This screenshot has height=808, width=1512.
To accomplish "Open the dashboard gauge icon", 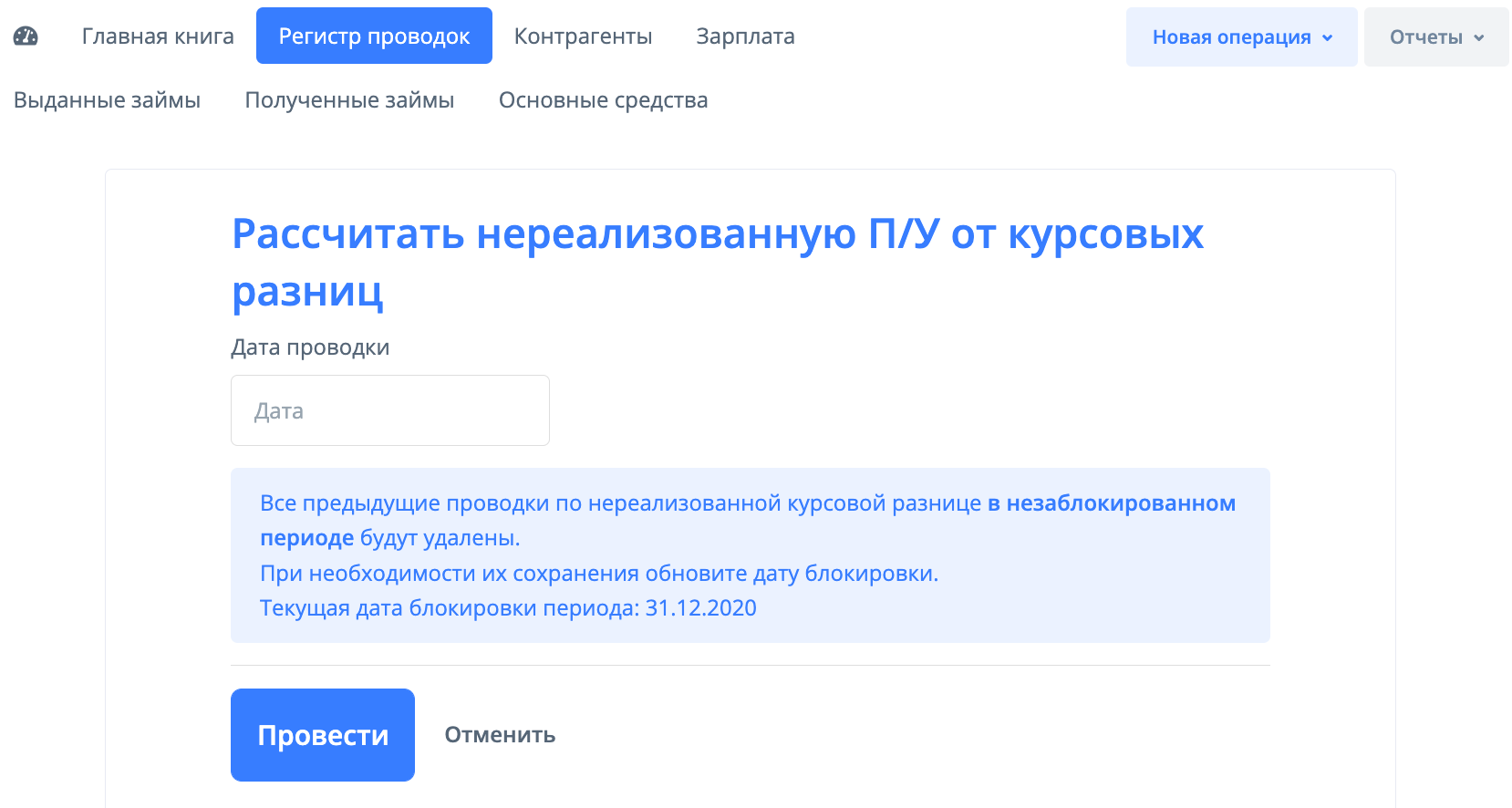I will (26, 36).
